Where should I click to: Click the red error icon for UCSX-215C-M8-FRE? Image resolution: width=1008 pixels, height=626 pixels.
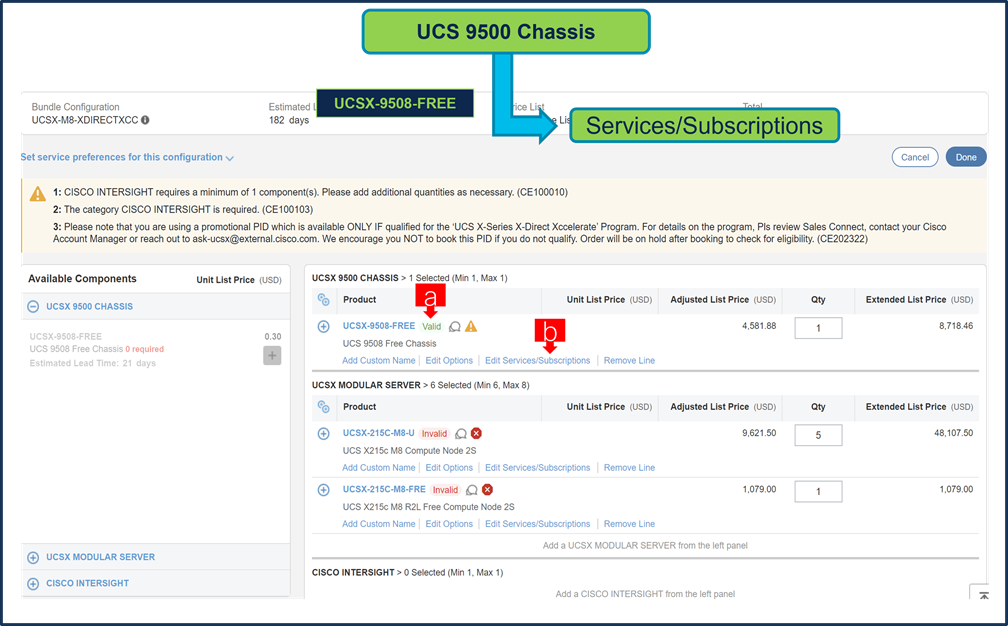click(487, 489)
